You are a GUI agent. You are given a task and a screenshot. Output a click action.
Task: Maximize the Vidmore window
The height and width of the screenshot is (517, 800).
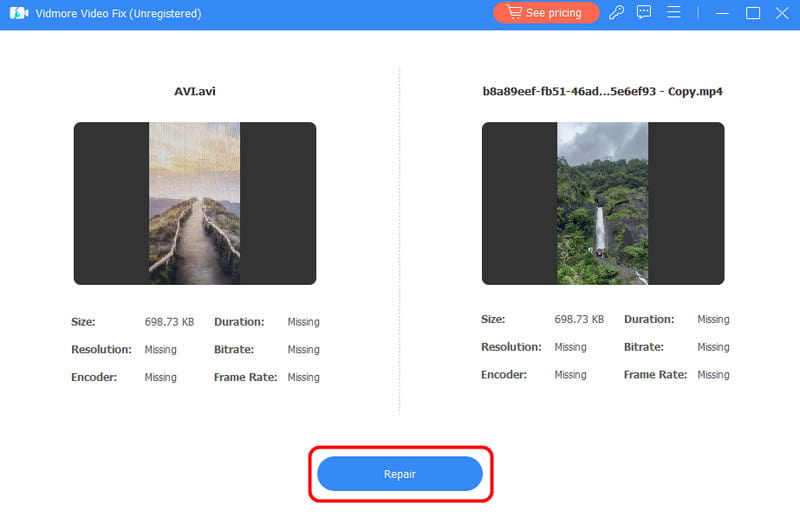coord(753,13)
